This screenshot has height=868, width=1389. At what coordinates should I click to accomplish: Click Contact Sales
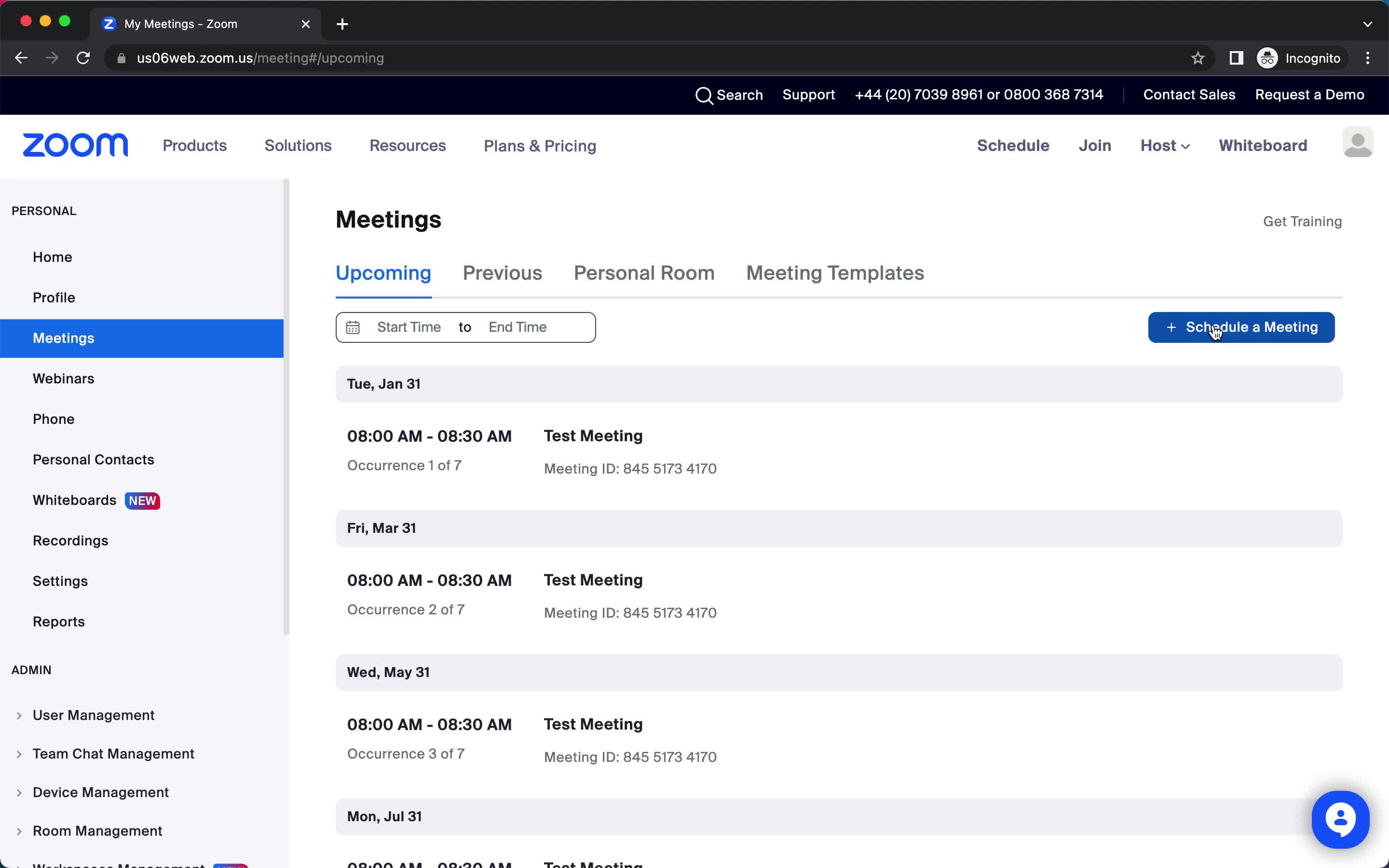point(1189,95)
